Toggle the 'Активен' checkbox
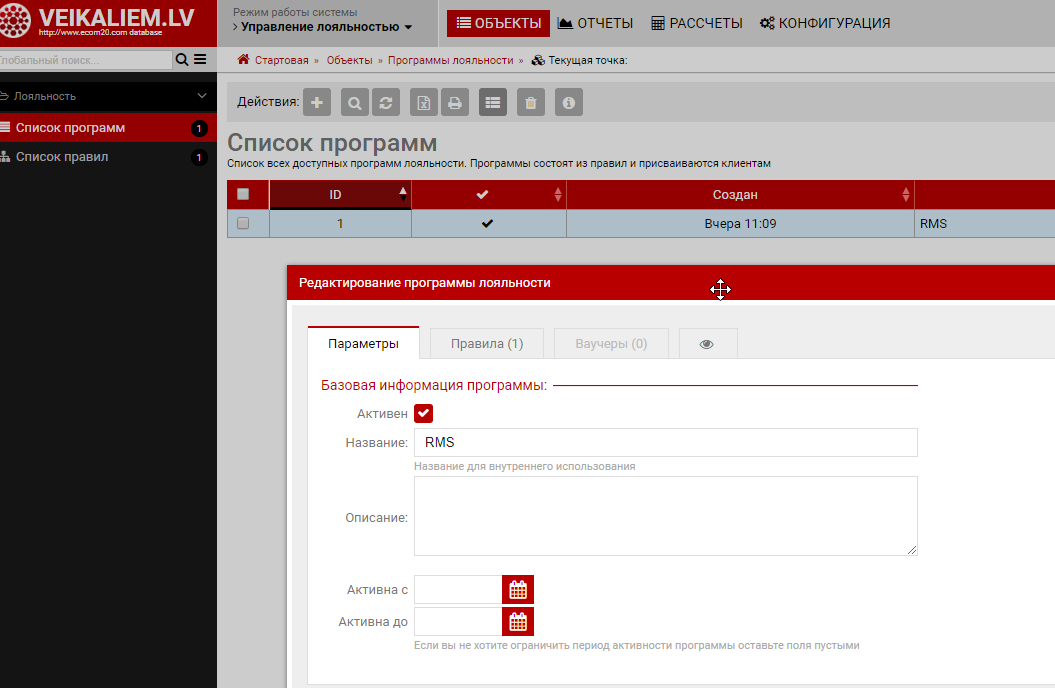This screenshot has height=688, width=1055. pyautogui.click(x=423, y=413)
